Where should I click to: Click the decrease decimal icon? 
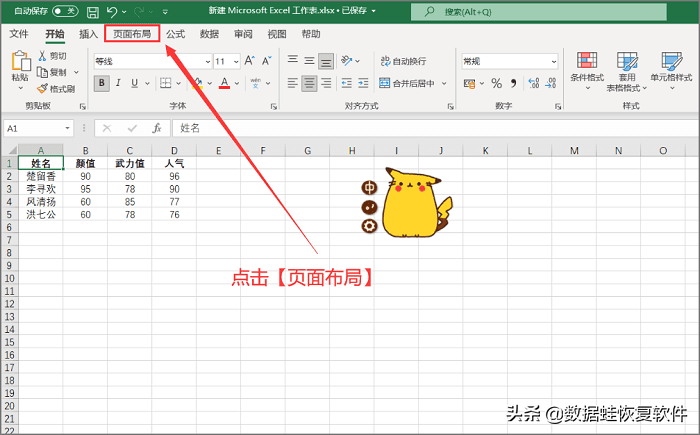pos(551,83)
